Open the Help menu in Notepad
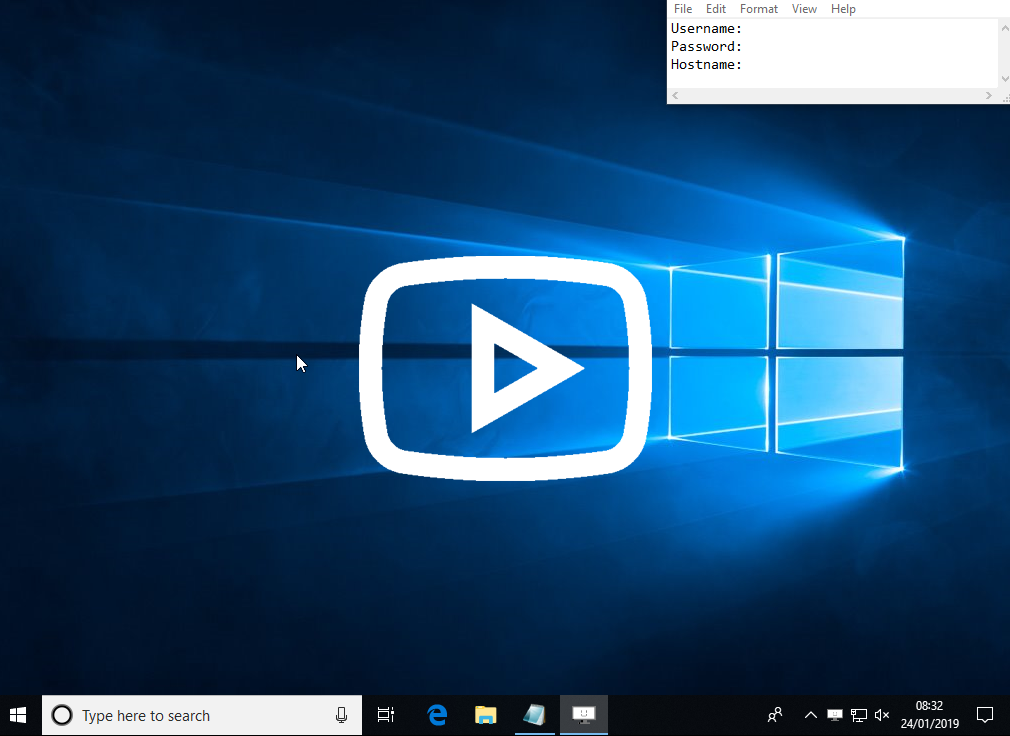Viewport: 1010px width, 736px height. coord(843,9)
